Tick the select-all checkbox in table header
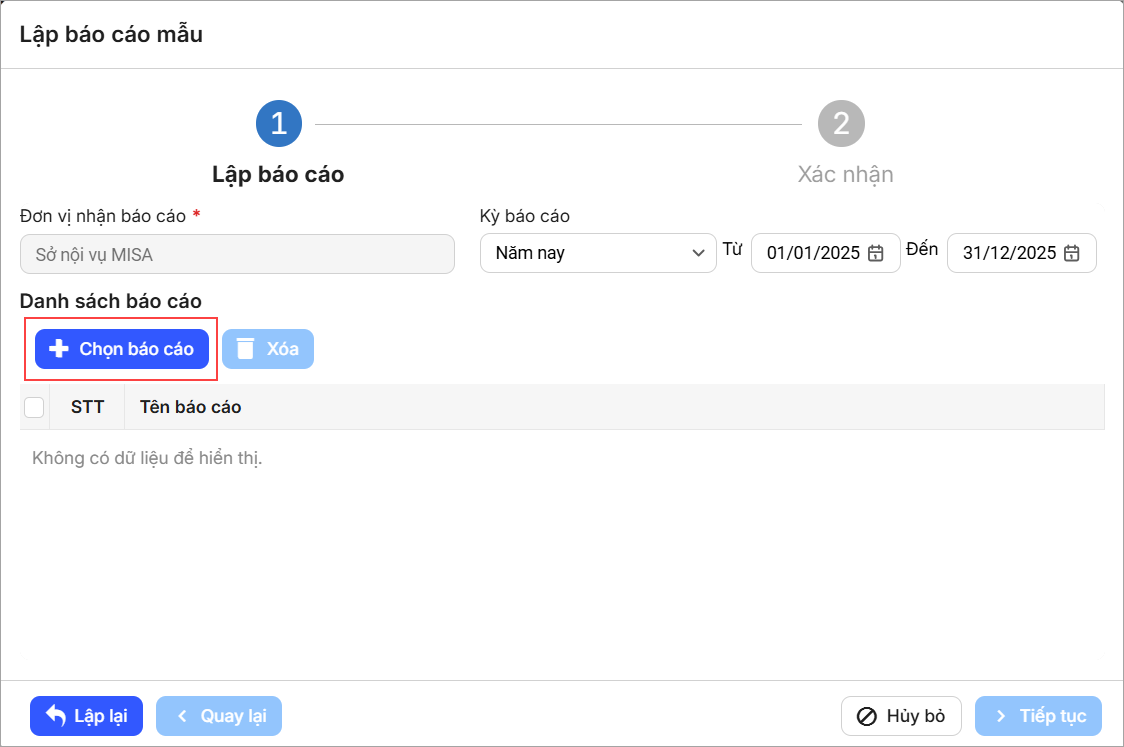1124x747 pixels. (x=34, y=407)
